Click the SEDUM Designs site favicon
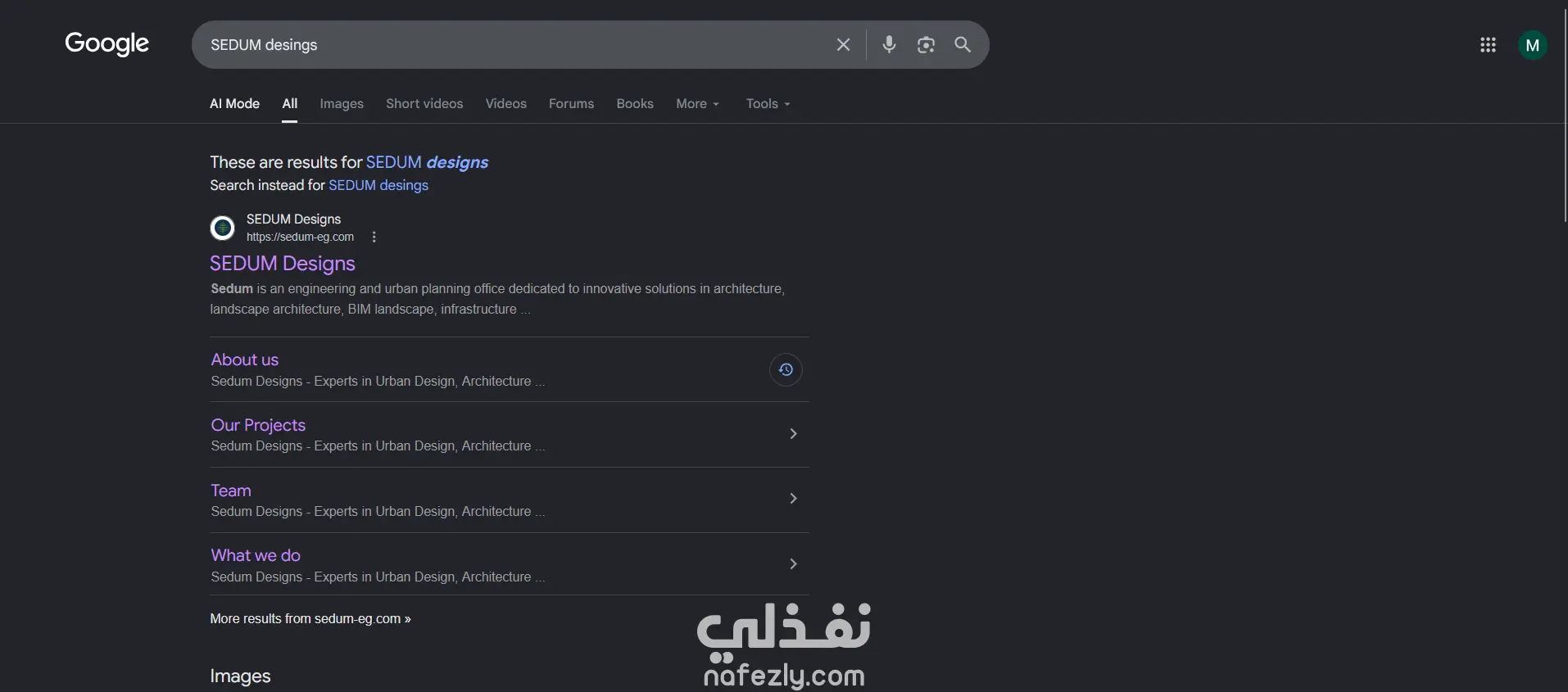The height and width of the screenshot is (692, 1568). [222, 228]
